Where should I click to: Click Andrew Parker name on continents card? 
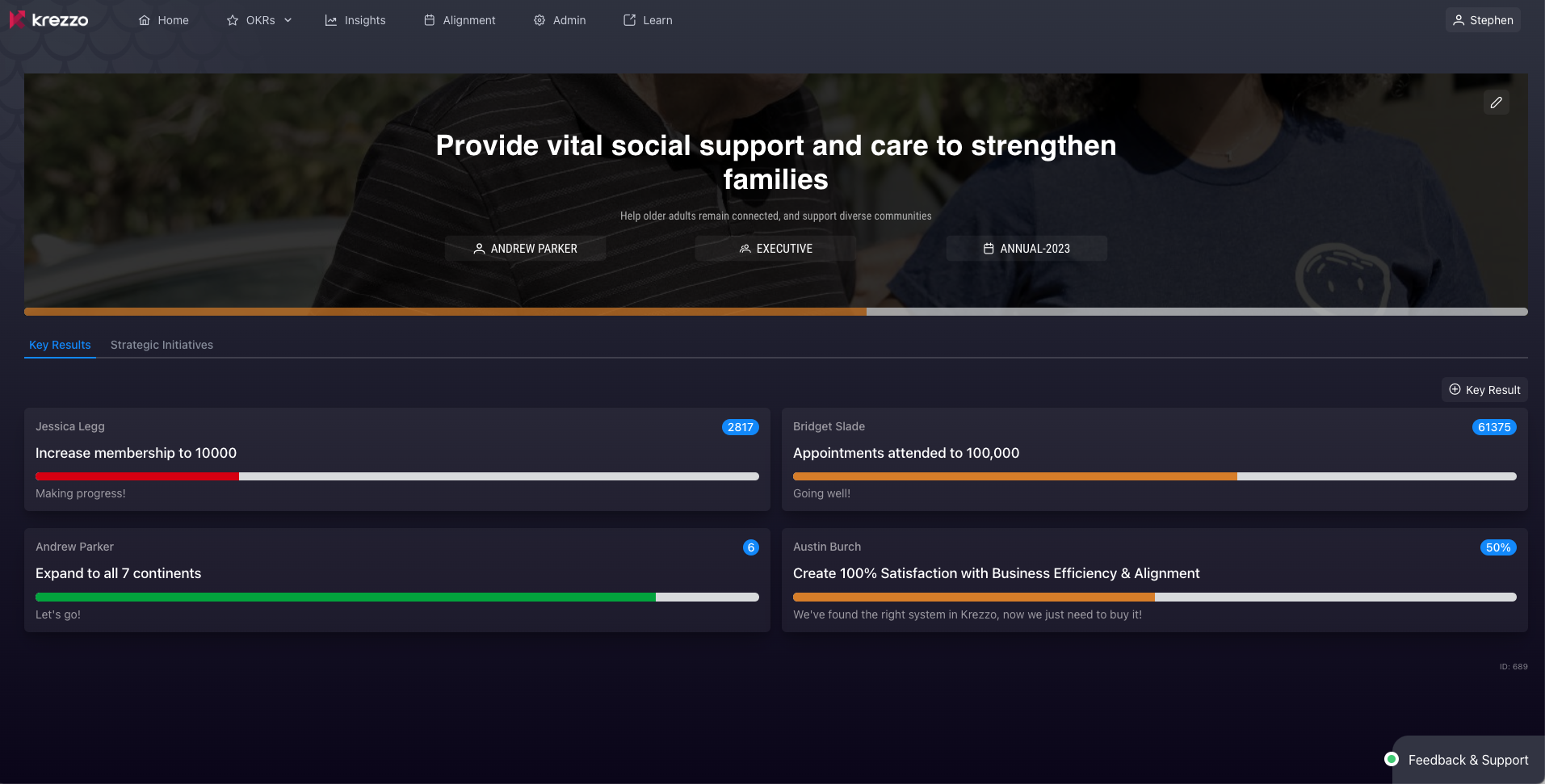click(x=74, y=547)
